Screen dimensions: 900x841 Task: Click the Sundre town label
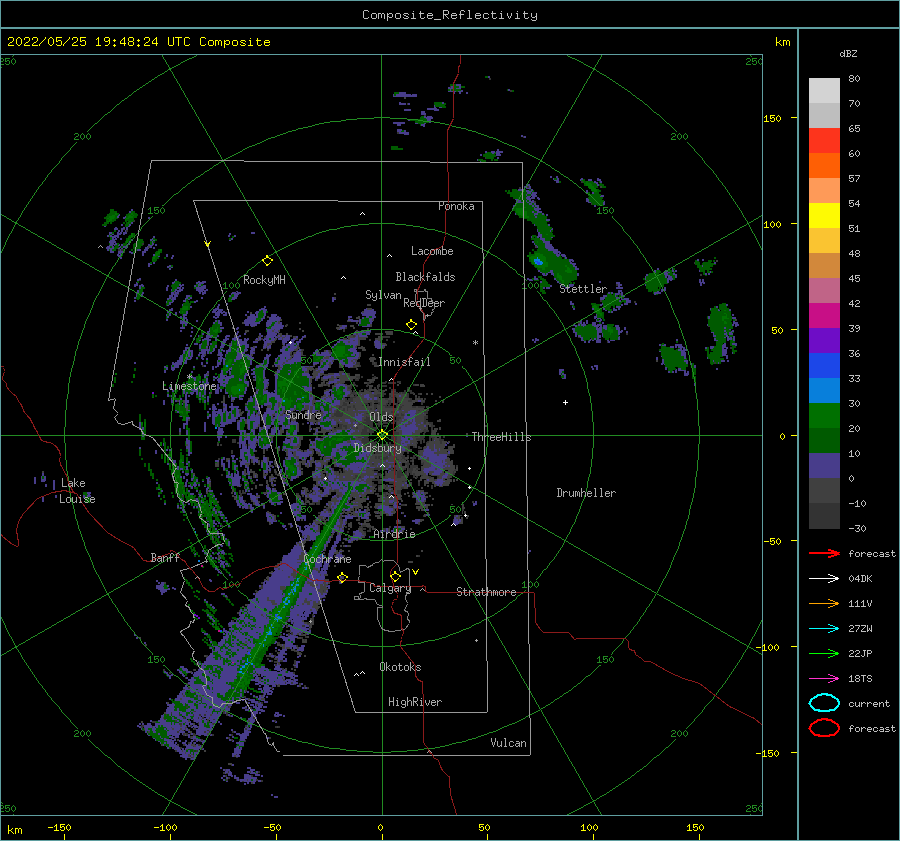[x=303, y=414]
